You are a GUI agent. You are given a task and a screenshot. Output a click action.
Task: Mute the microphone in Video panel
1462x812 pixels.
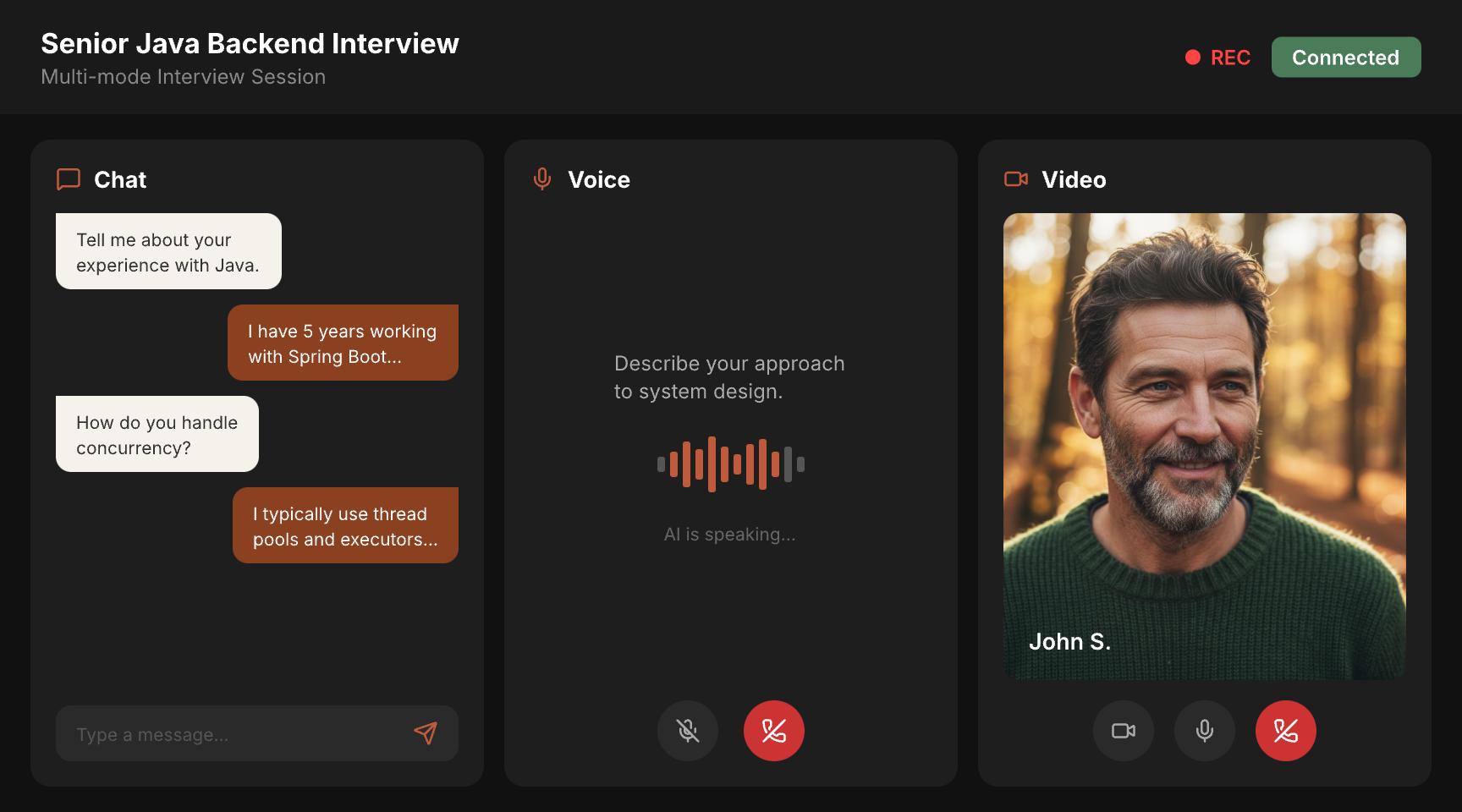pyautogui.click(x=1204, y=731)
